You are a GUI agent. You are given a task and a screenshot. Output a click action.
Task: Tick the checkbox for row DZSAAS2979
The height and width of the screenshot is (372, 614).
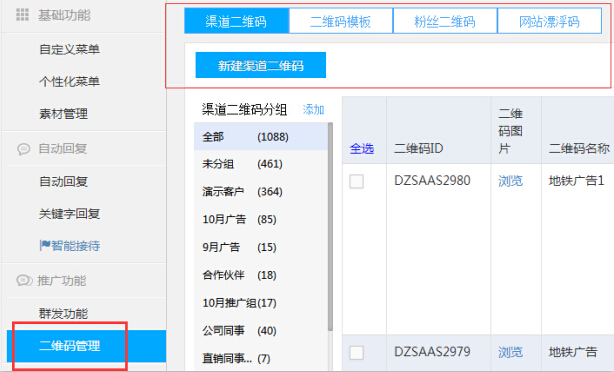coord(356,352)
